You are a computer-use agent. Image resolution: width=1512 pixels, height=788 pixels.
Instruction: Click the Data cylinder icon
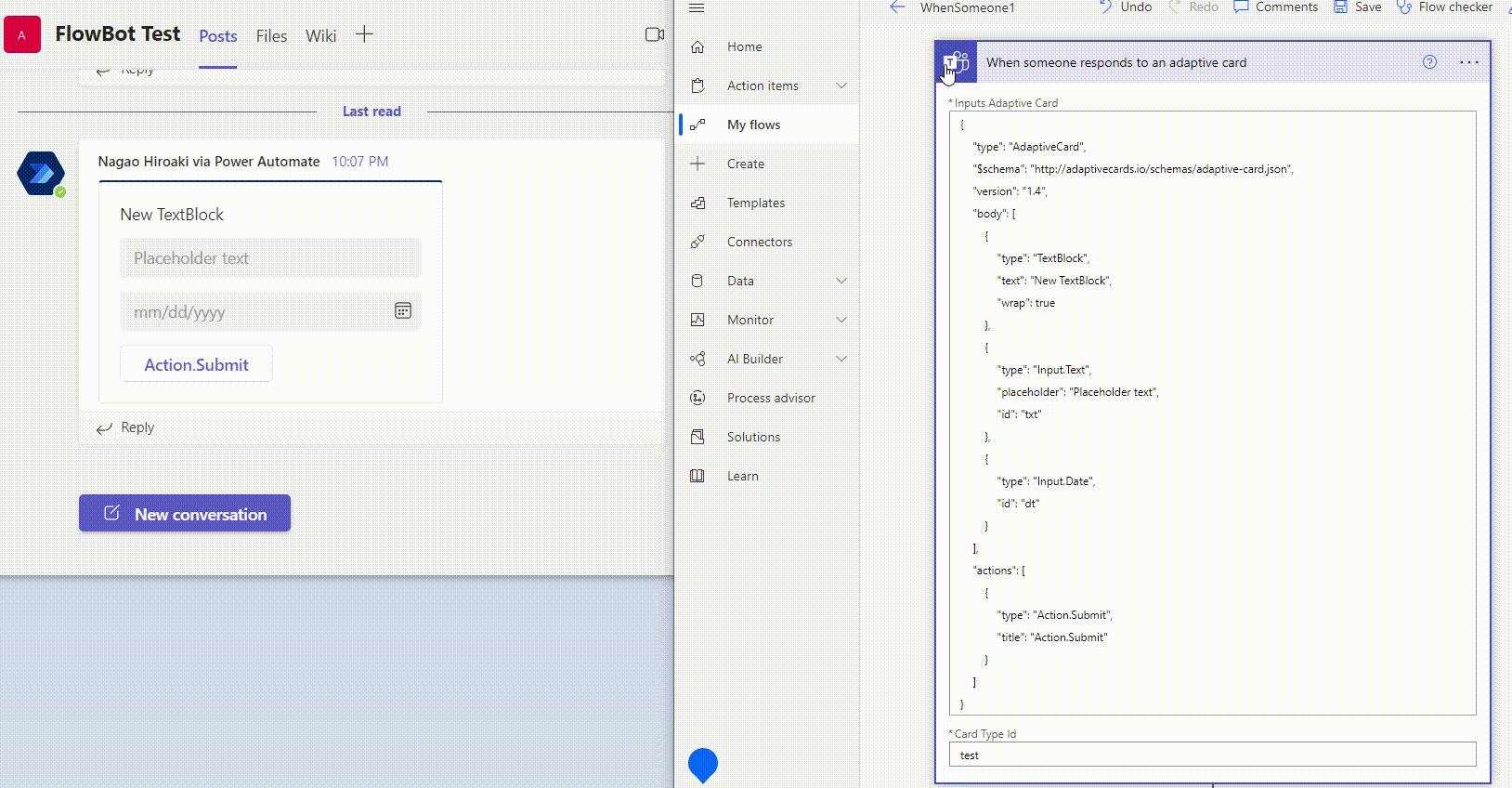697,281
